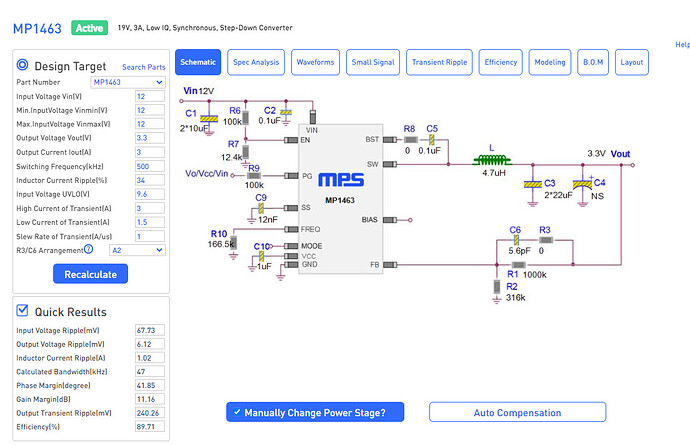The image size is (690, 445).
Task: Select resistor R10 symbol on FREQ pin
Action: [x=233, y=243]
